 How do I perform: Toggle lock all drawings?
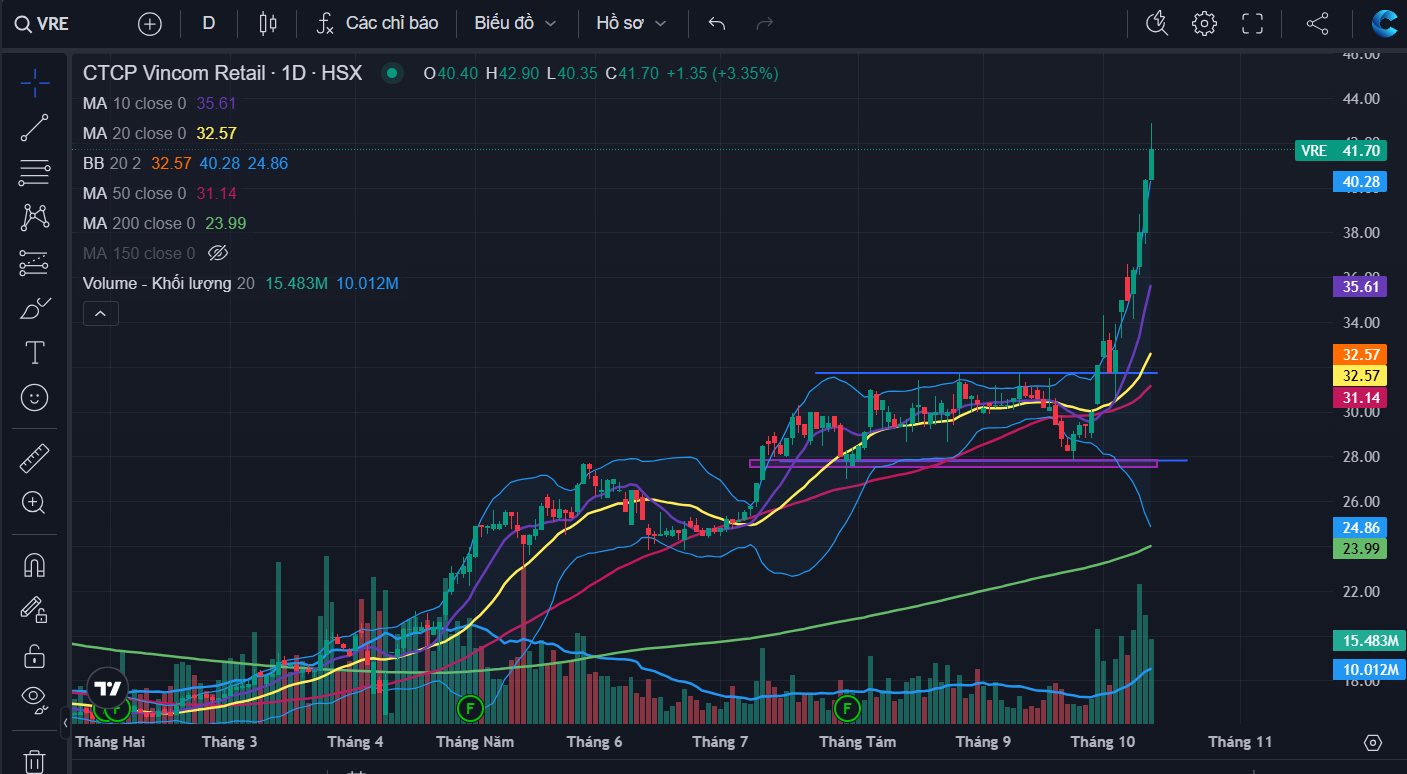click(x=35, y=655)
